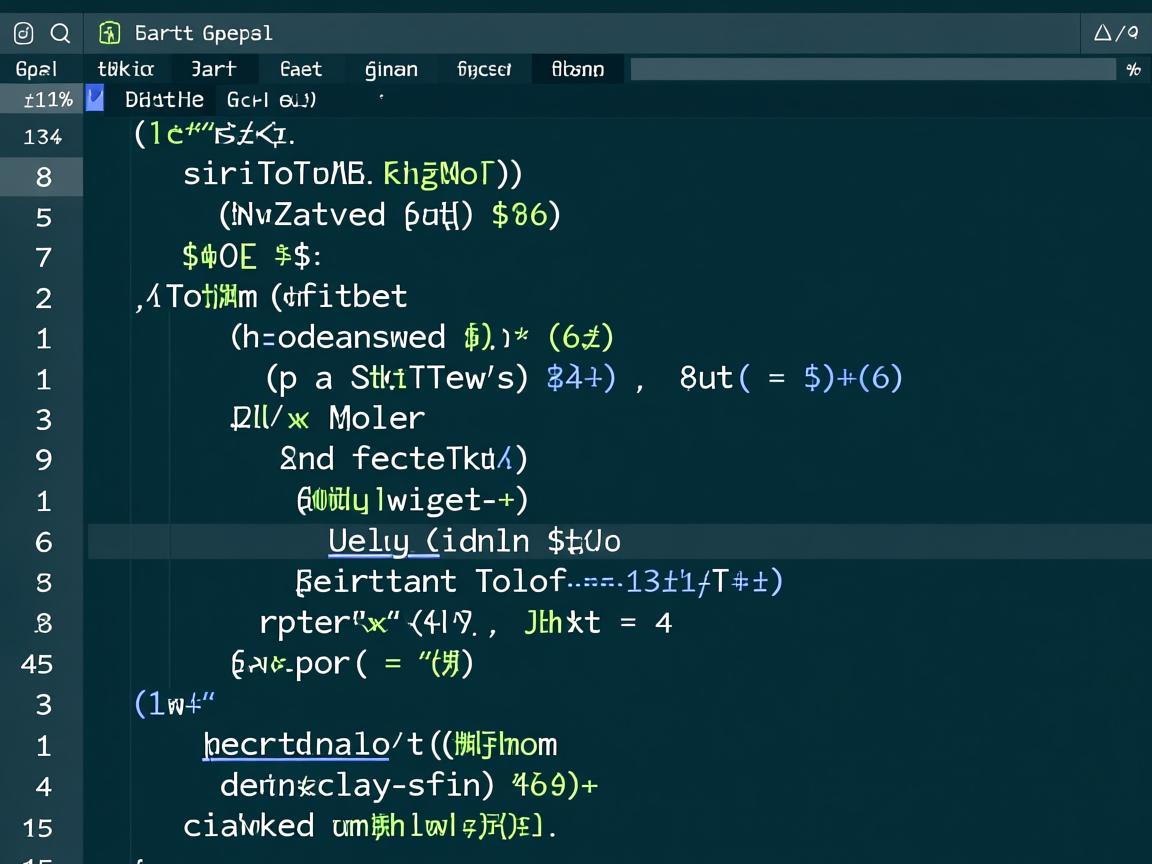Viewport: 1152px width, 864px height.
Task: Click the 11% zoom indicator
Action: click(x=48, y=99)
